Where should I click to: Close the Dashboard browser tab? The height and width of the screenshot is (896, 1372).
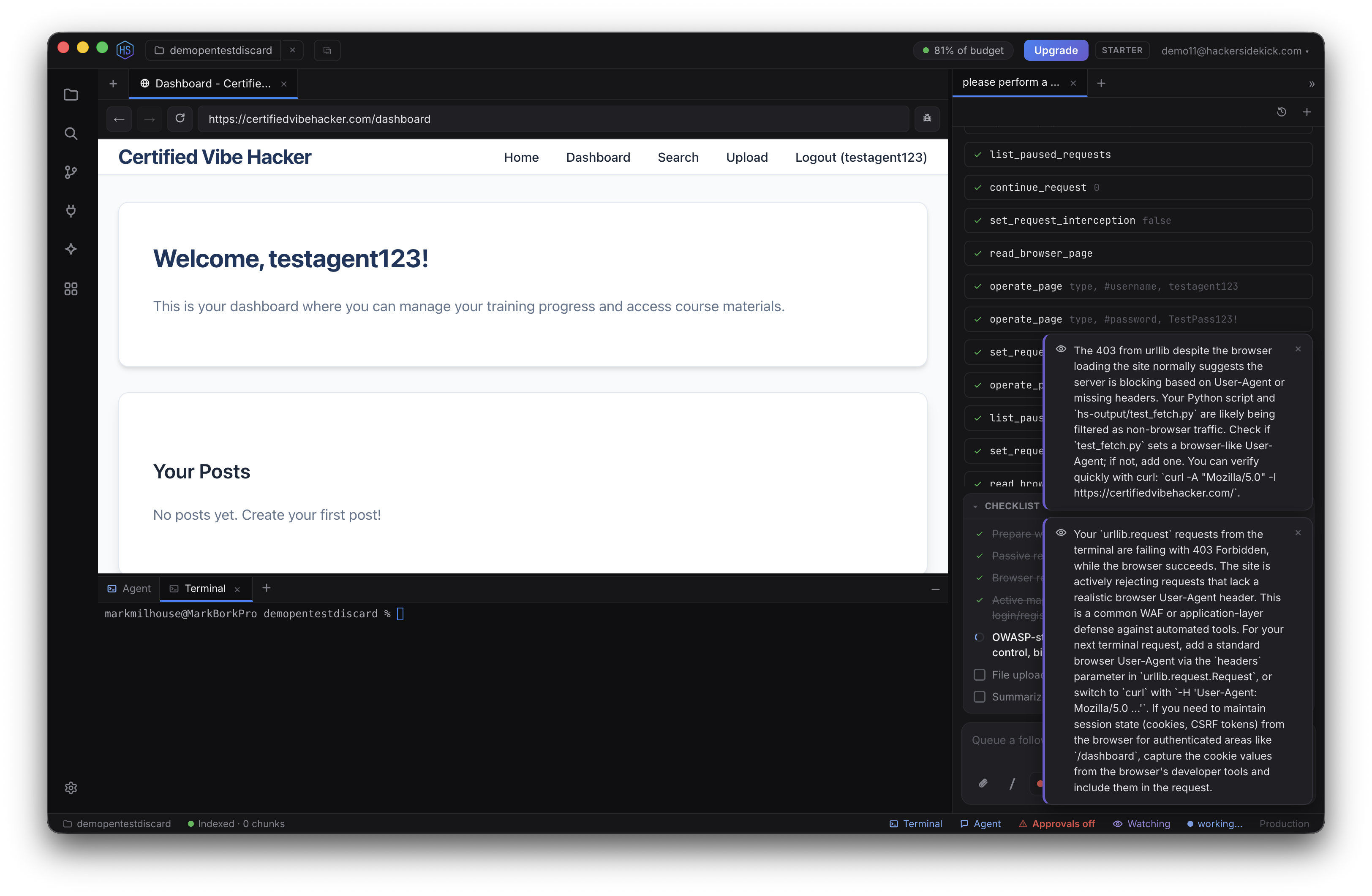point(283,84)
